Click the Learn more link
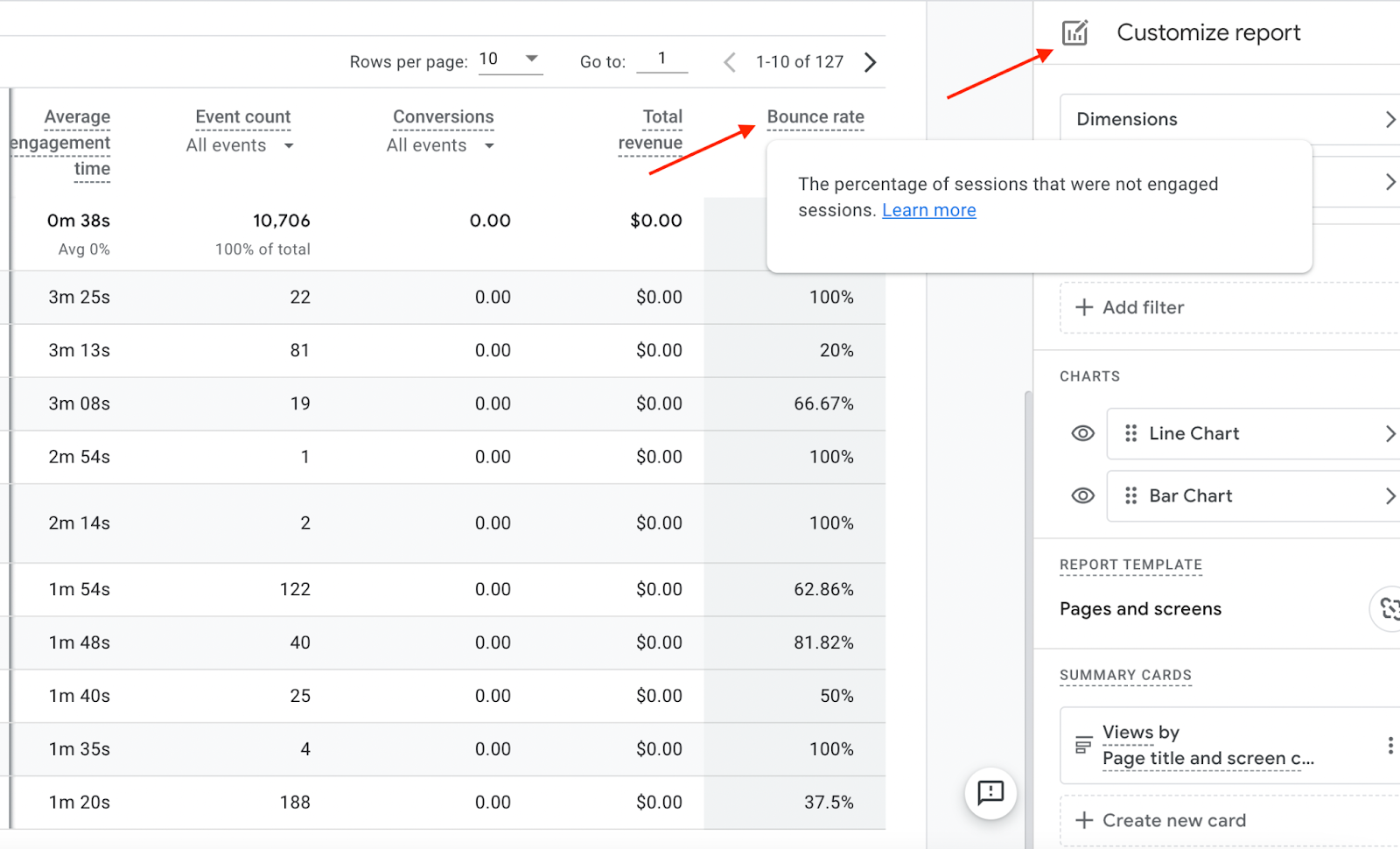This screenshot has width=1400, height=849. pyautogui.click(x=928, y=211)
